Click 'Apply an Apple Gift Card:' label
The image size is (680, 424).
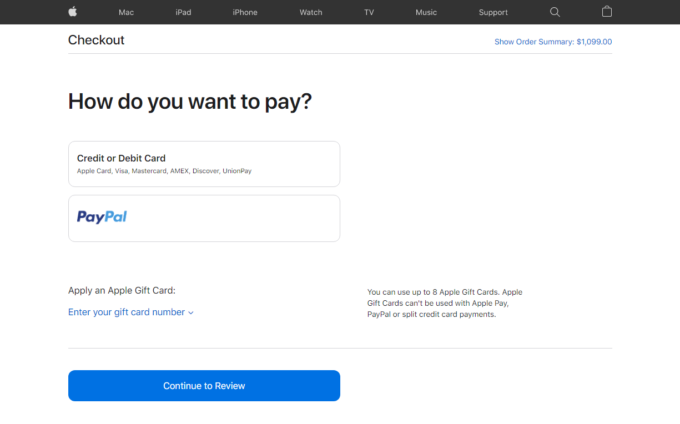click(122, 290)
